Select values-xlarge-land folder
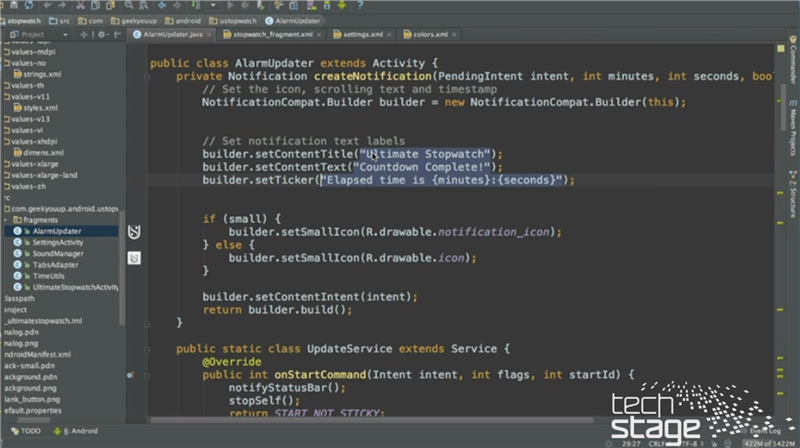 [x=41, y=175]
